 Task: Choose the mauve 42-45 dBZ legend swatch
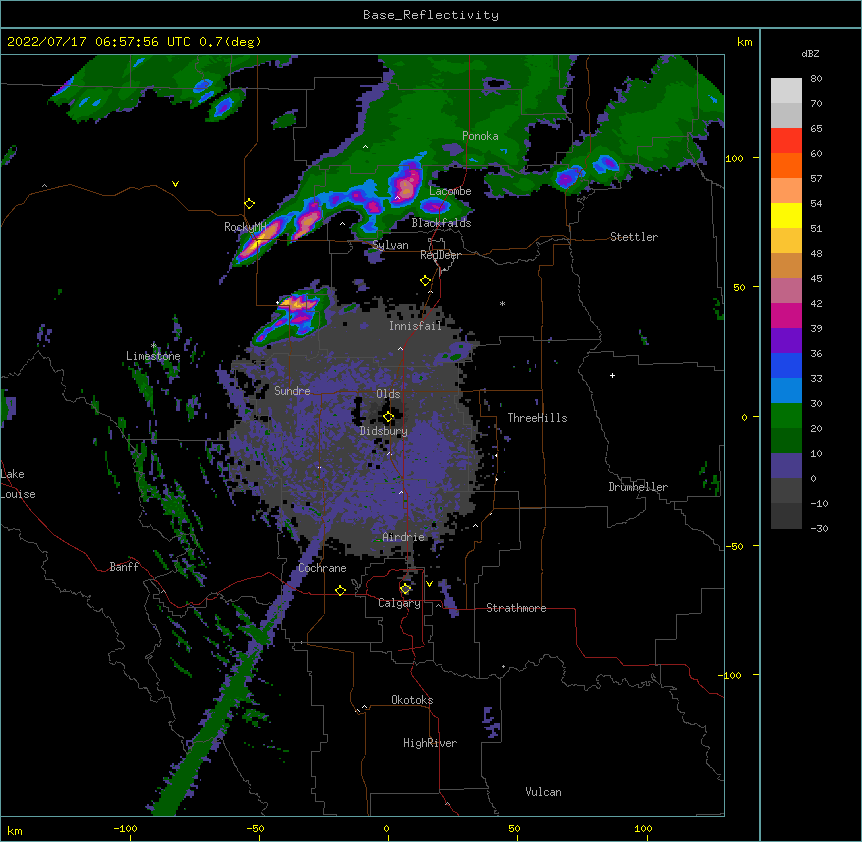tap(786, 291)
